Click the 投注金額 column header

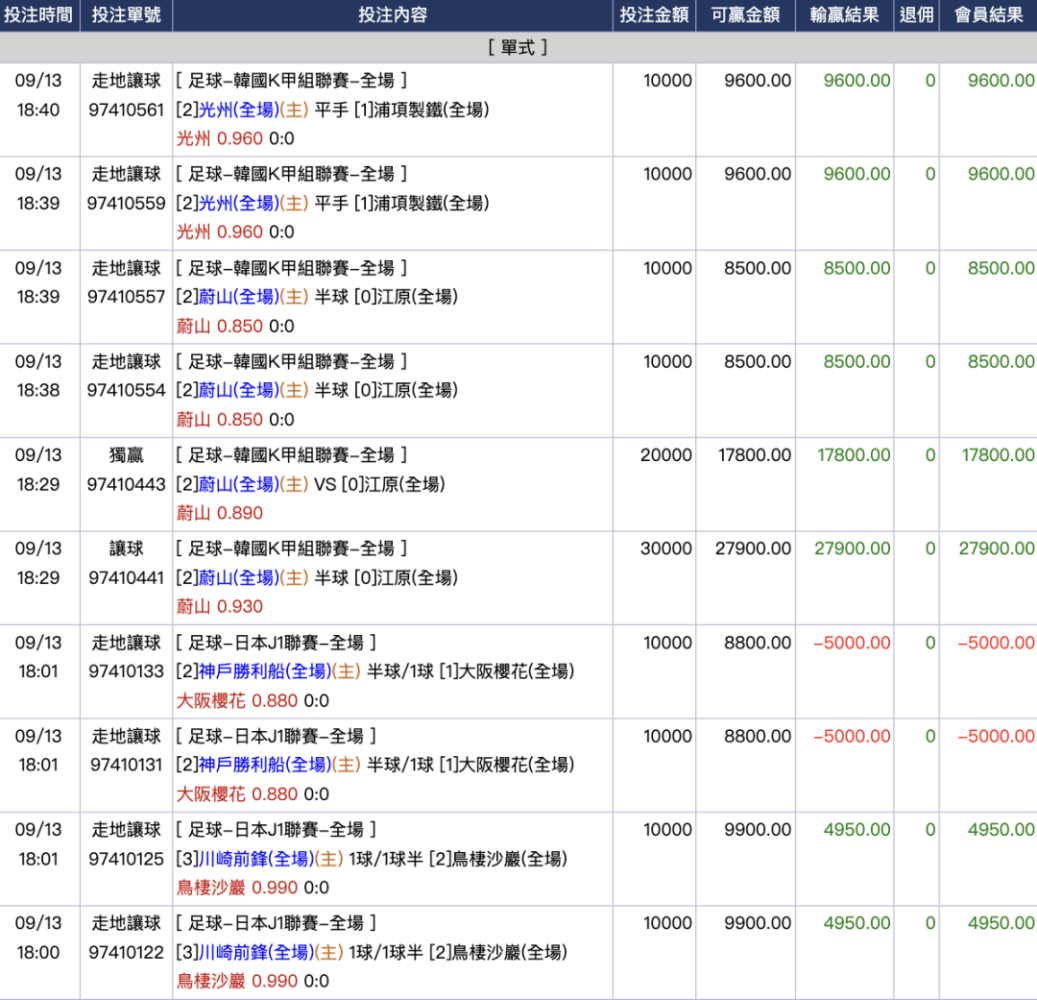pos(654,15)
